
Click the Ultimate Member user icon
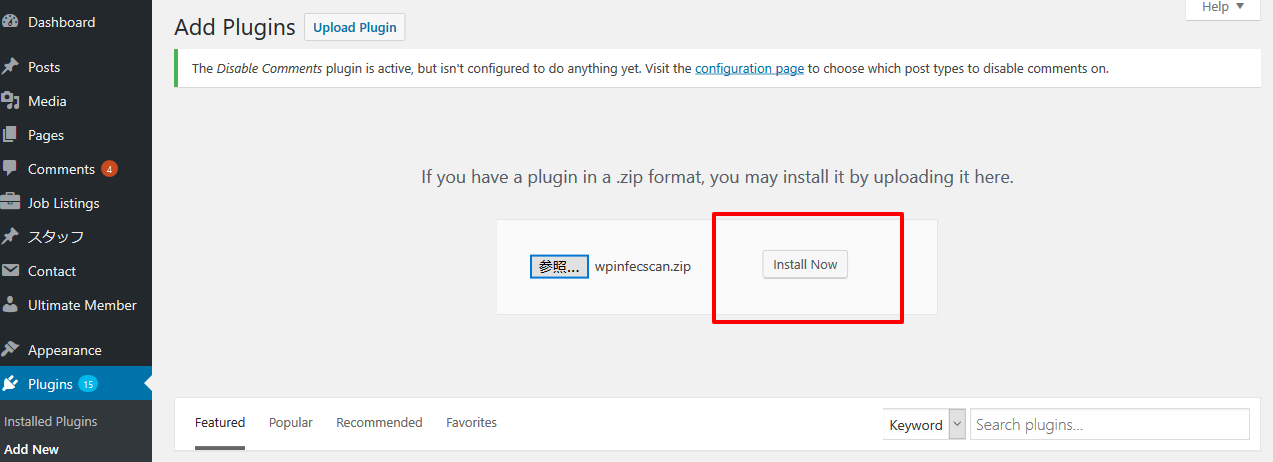coord(10,305)
